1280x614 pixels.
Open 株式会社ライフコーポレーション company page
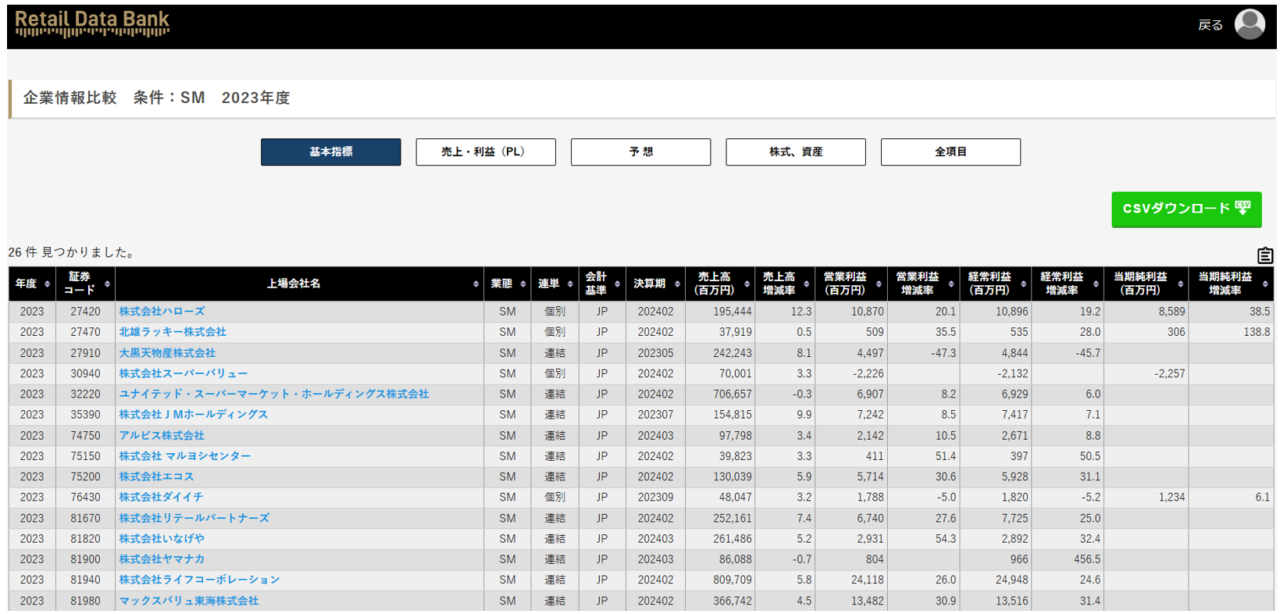click(x=199, y=580)
